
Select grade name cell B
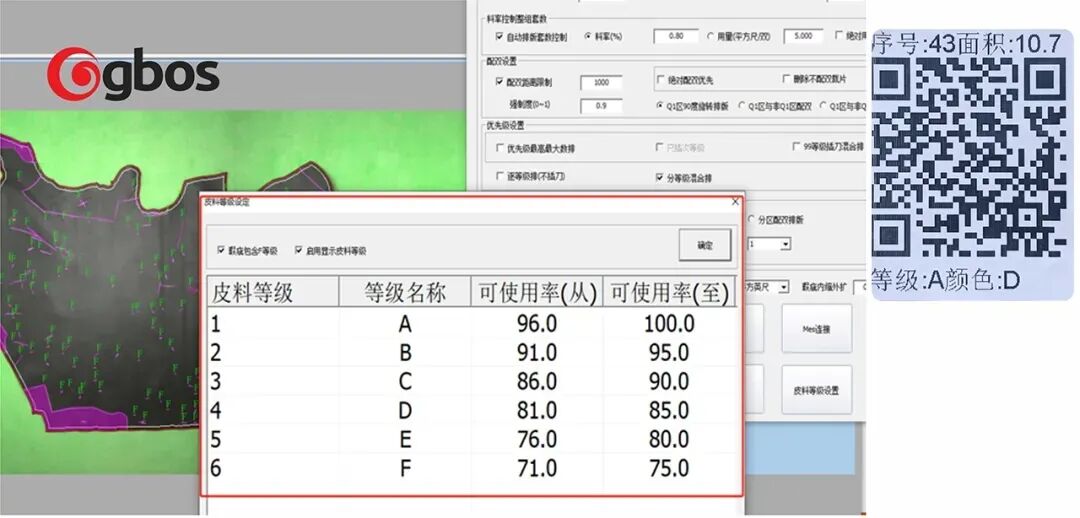(x=405, y=353)
